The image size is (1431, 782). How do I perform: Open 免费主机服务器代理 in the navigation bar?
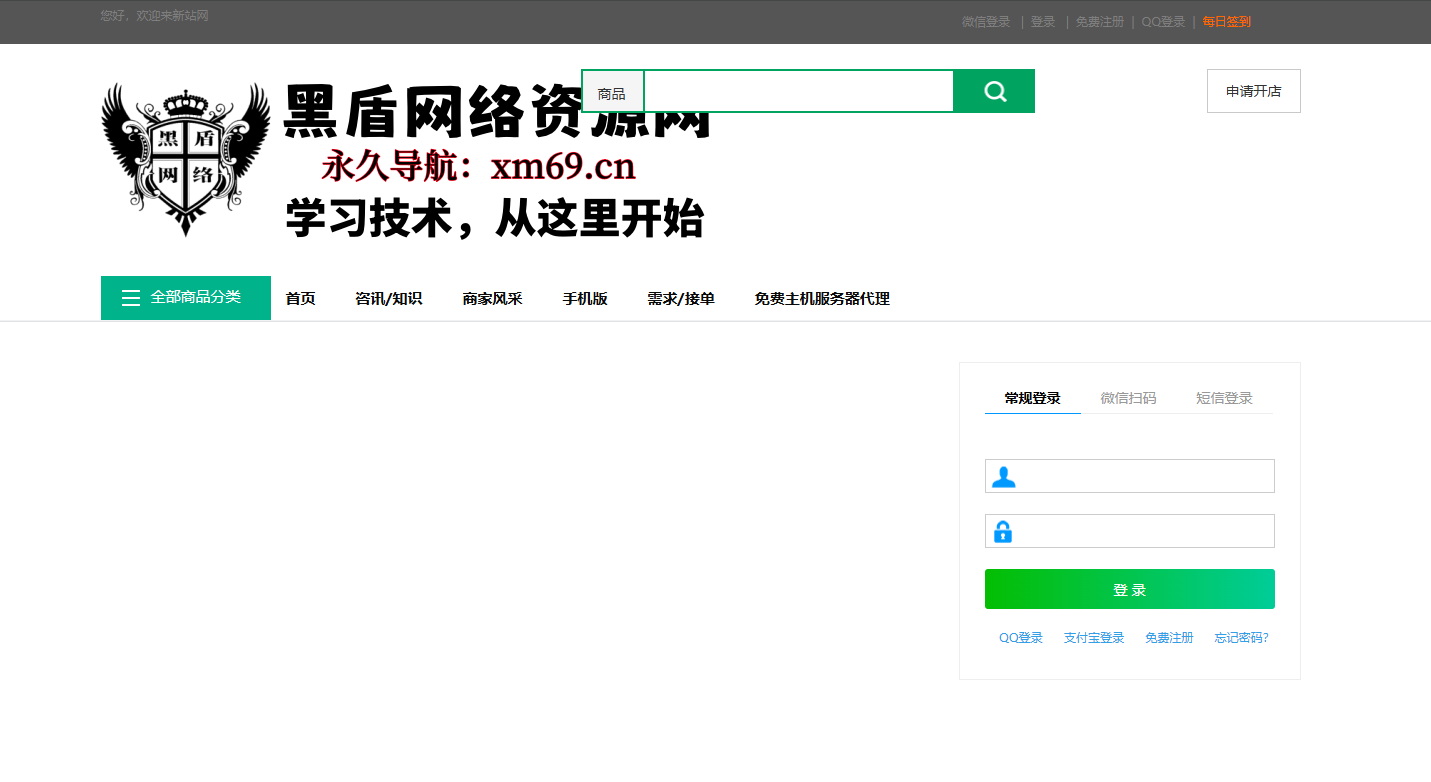click(822, 298)
